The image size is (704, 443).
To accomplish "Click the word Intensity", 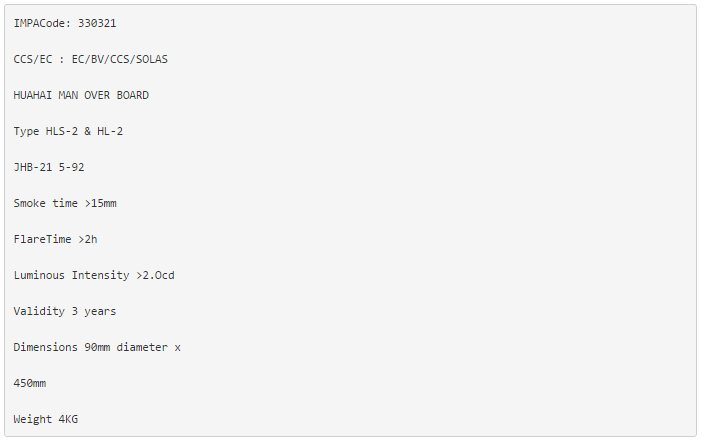I will click(101, 275).
